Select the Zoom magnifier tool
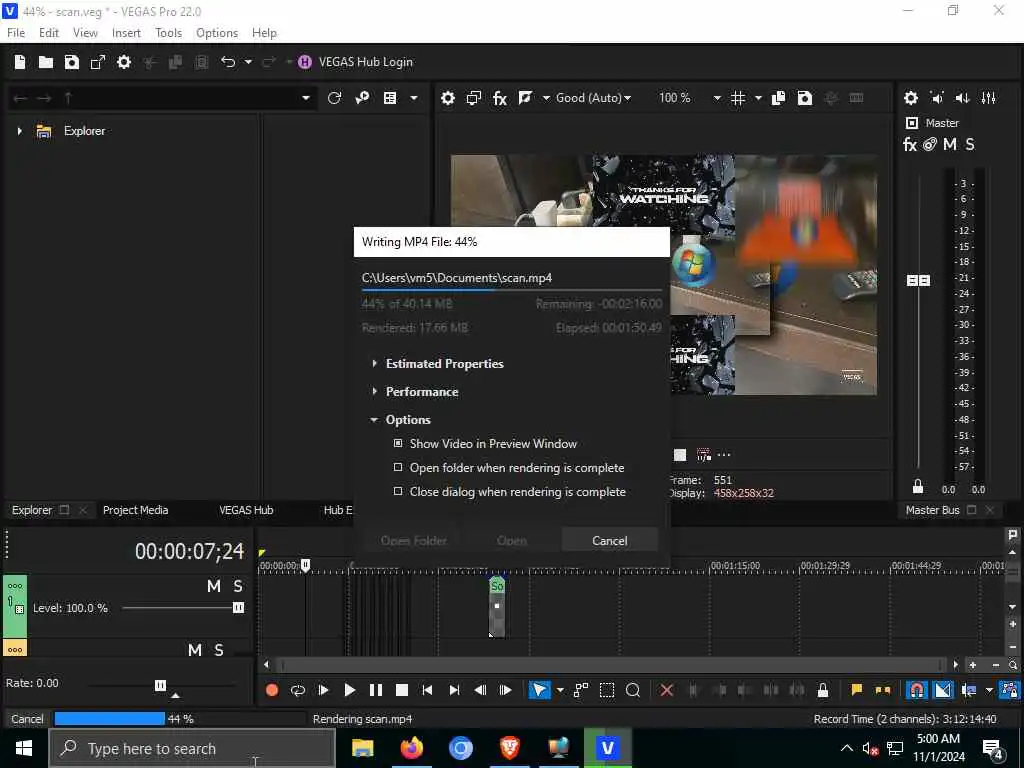The image size is (1024, 768). click(633, 690)
